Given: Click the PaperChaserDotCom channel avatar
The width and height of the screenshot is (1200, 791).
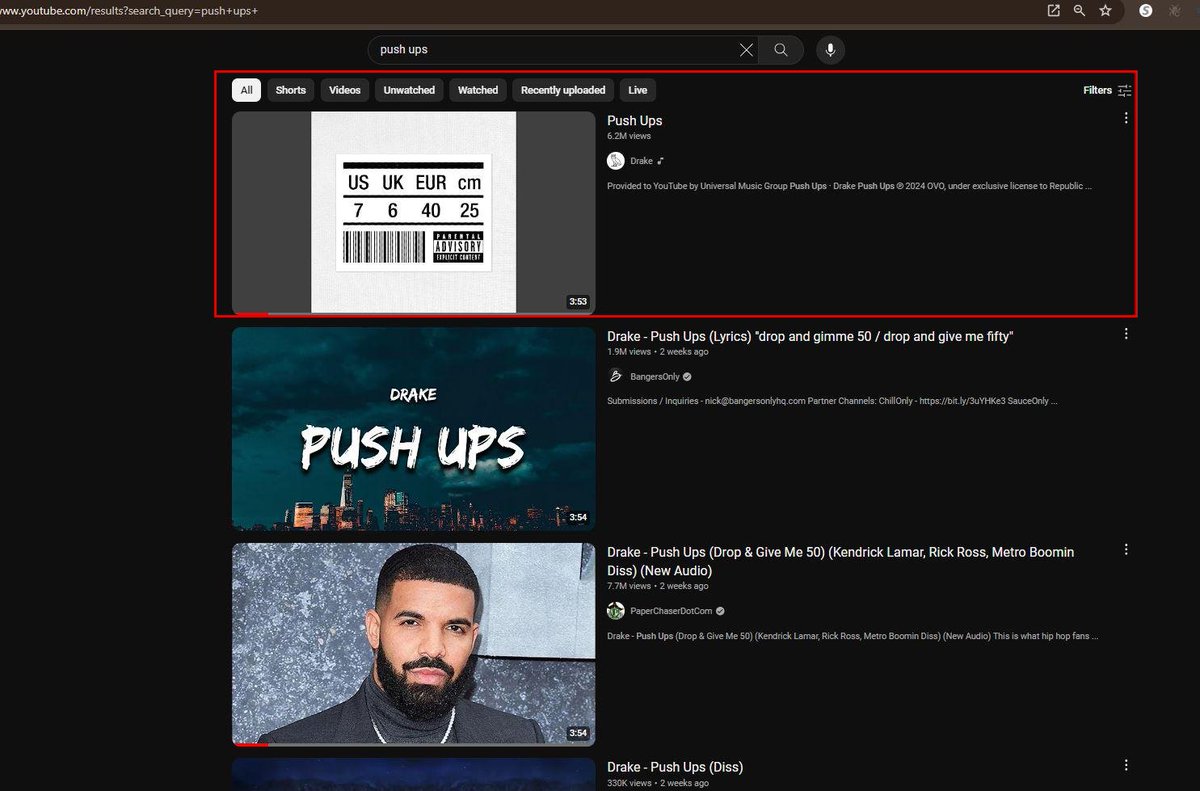Looking at the screenshot, I should (616, 611).
